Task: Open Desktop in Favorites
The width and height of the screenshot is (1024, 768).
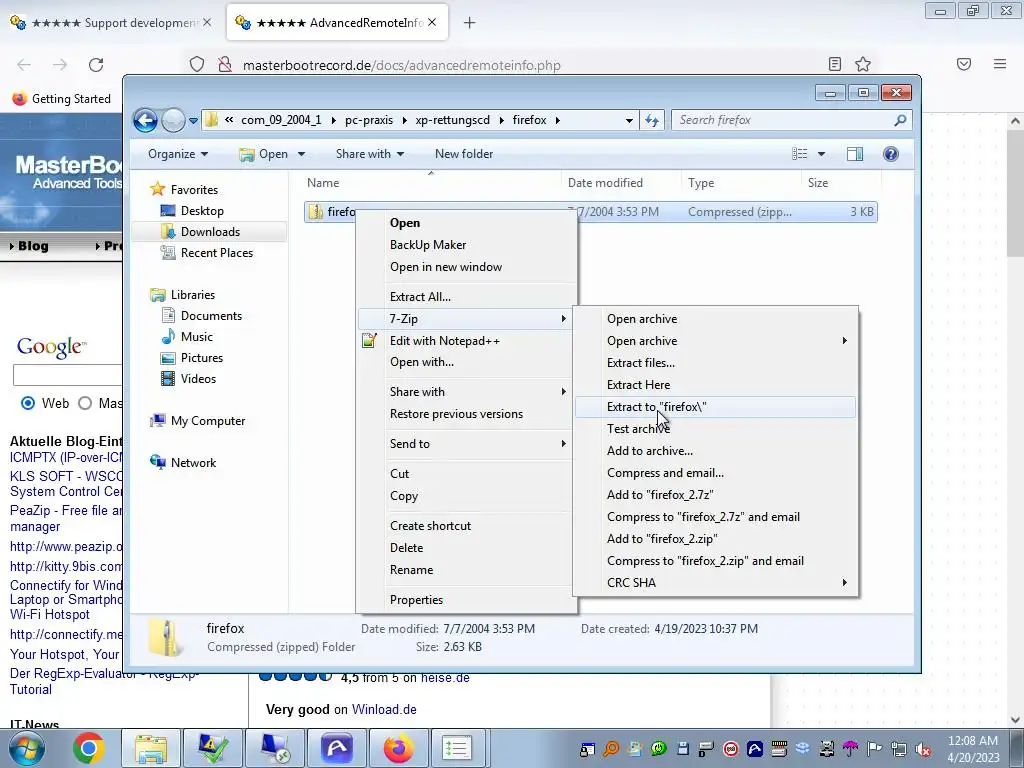Action: (202, 211)
